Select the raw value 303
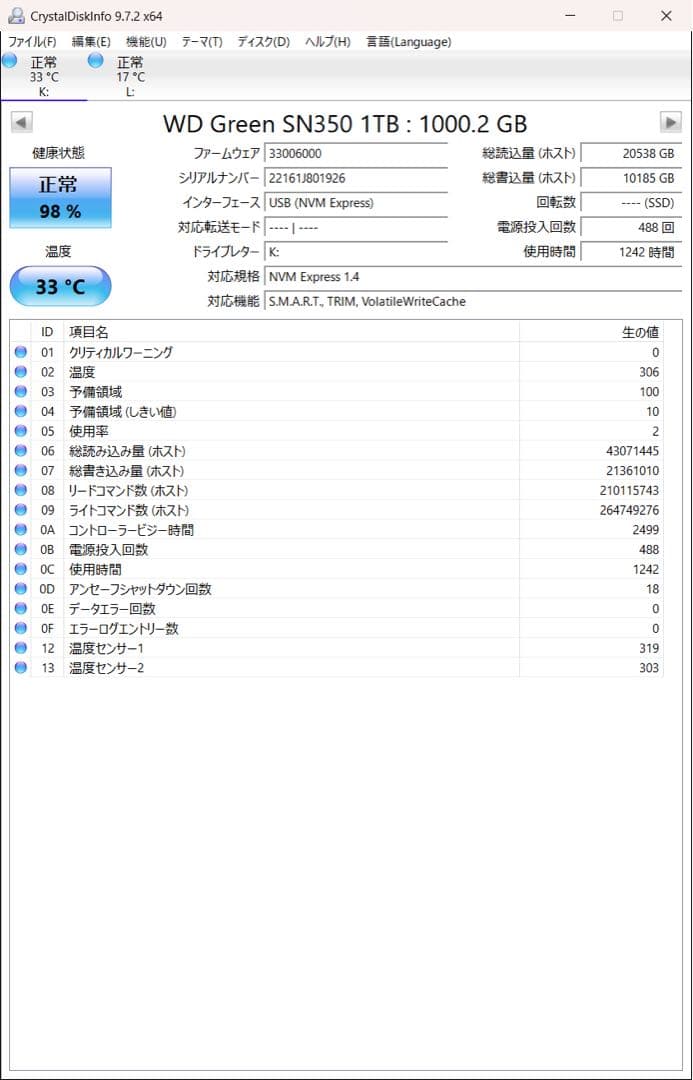The width and height of the screenshot is (693, 1080). tap(648, 668)
